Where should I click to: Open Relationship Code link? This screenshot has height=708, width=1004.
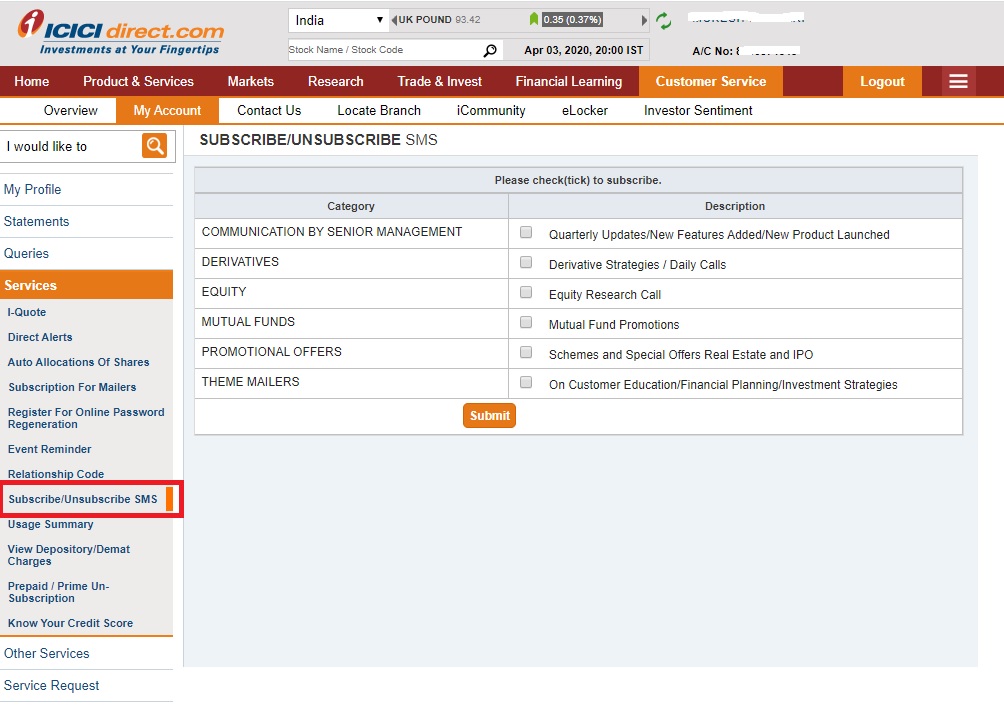pyautogui.click(x=56, y=474)
